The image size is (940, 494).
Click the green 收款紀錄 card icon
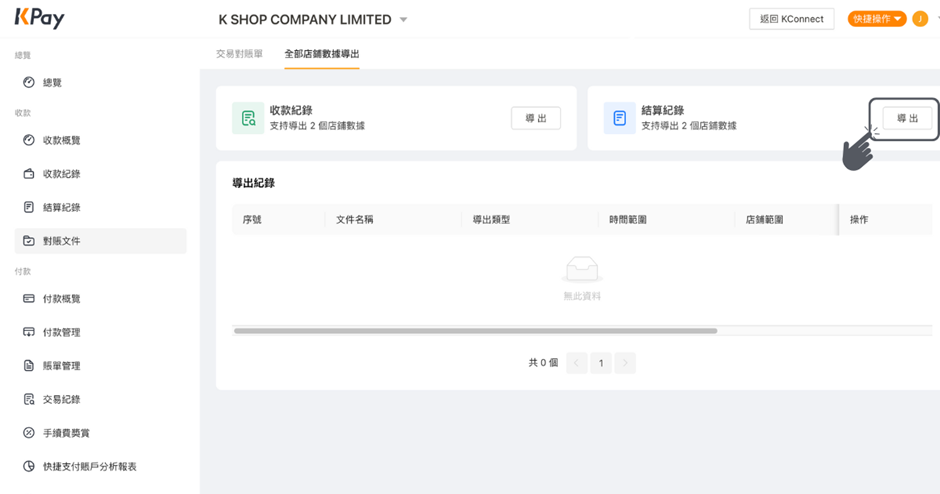[248, 118]
